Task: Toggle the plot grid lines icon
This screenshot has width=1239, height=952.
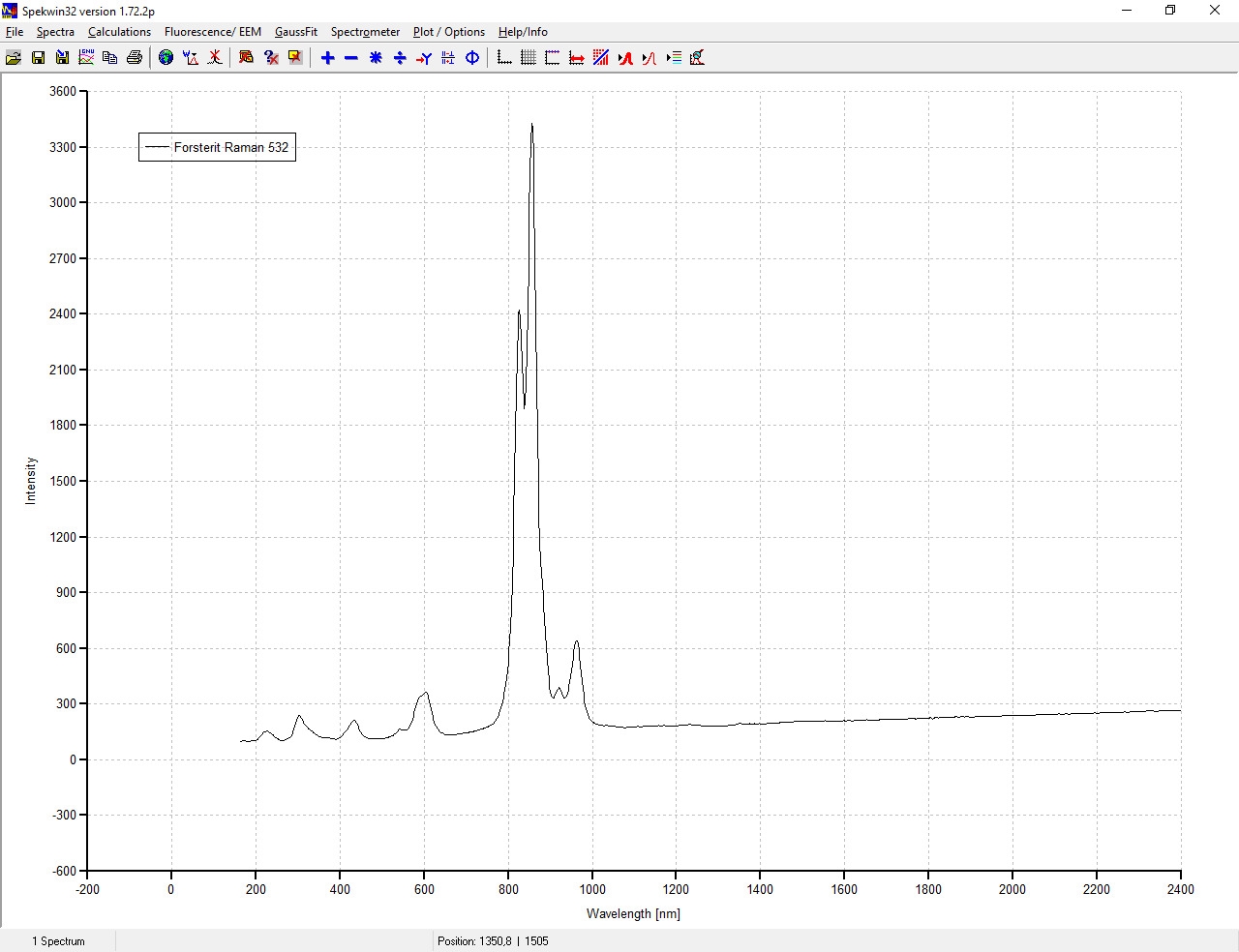Action: pyautogui.click(x=529, y=58)
